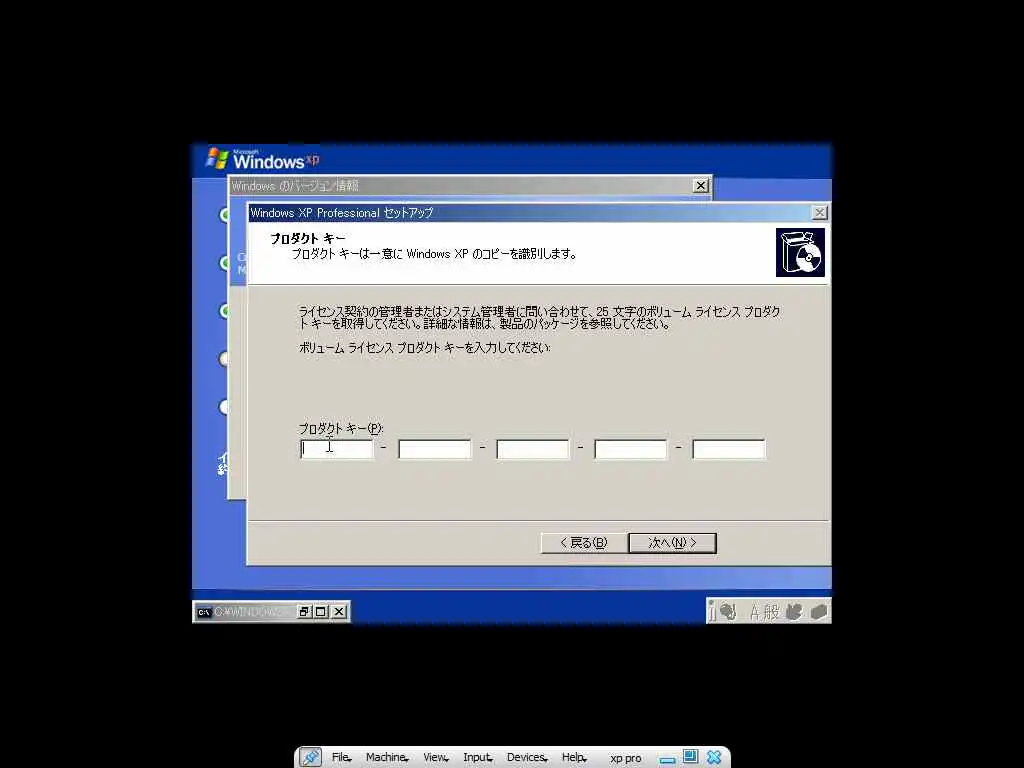Screen dimensions: 1024x768
Task: Click the language bar input method icon
Action: pyautogui.click(x=728, y=612)
